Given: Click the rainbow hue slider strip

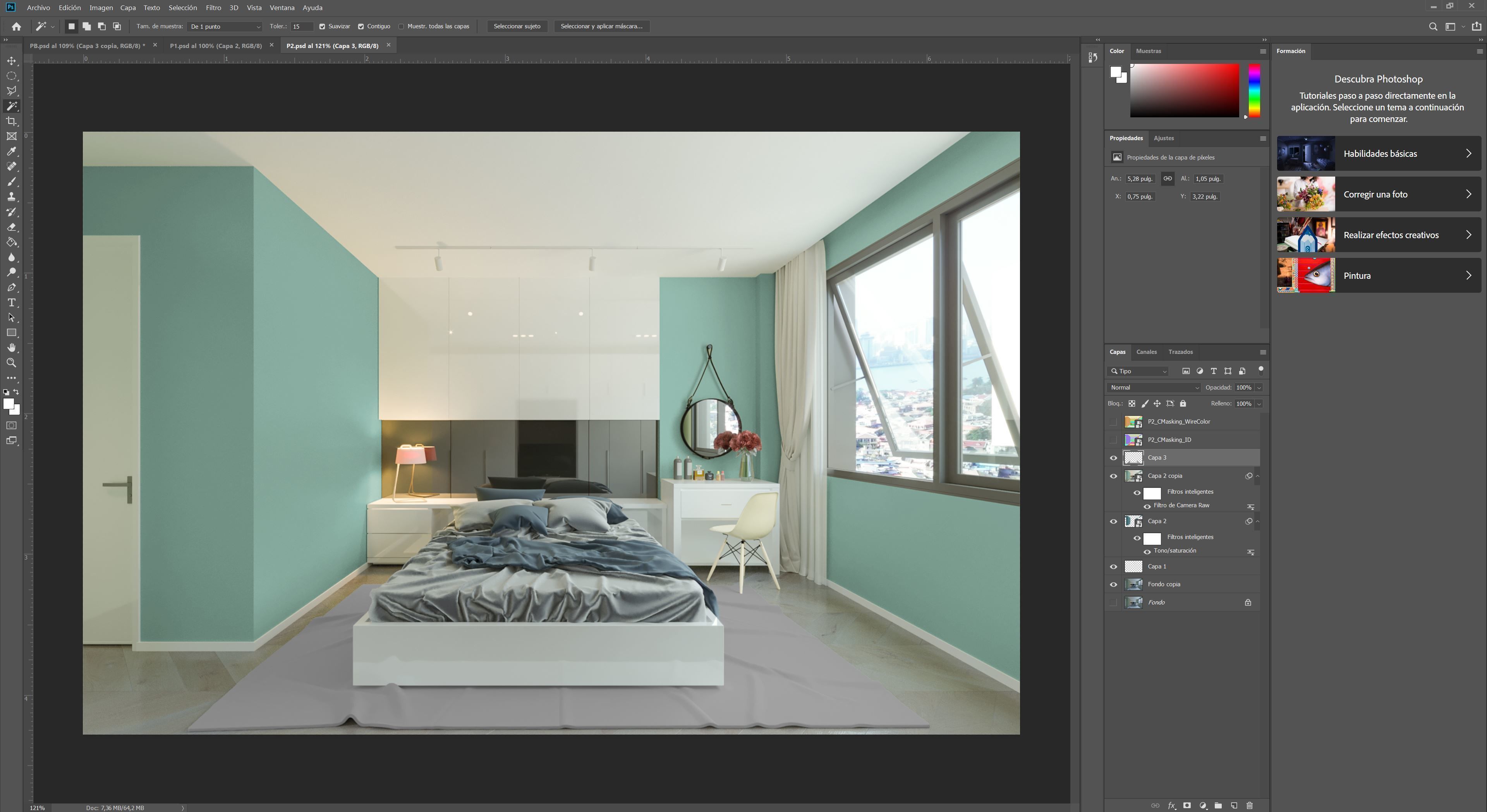Looking at the screenshot, I should (x=1254, y=91).
